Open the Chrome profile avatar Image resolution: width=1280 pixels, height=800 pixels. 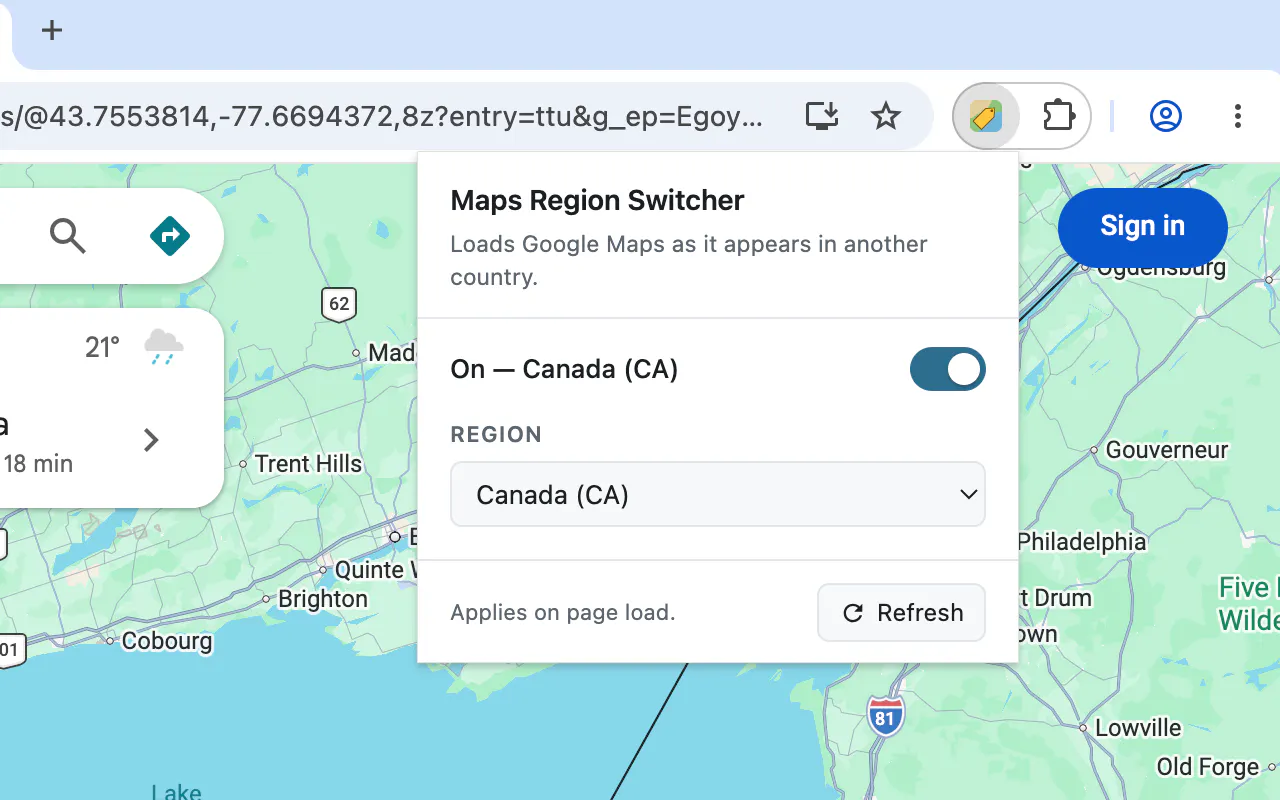click(x=1166, y=116)
